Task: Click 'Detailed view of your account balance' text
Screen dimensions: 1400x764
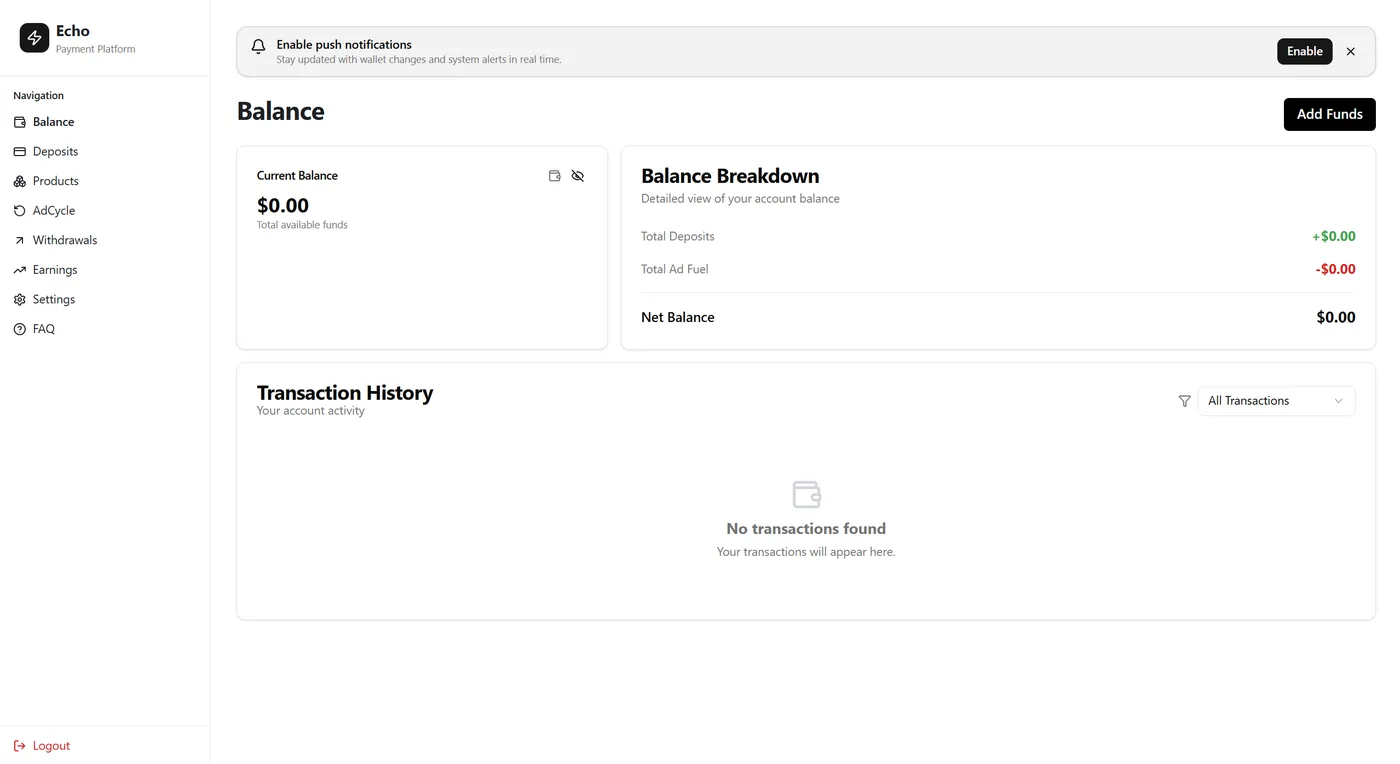Action: tap(740, 199)
